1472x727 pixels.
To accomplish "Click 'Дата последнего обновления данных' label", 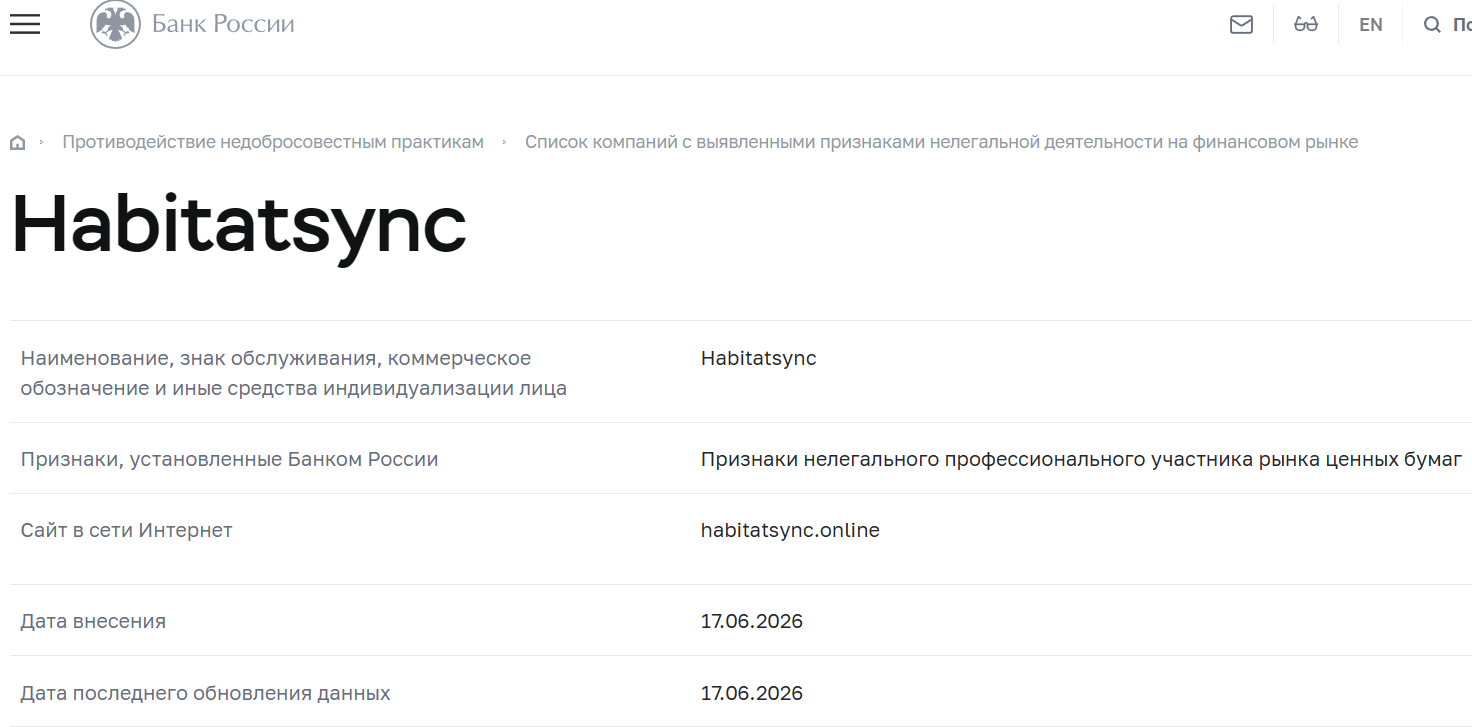I will click(205, 693).
